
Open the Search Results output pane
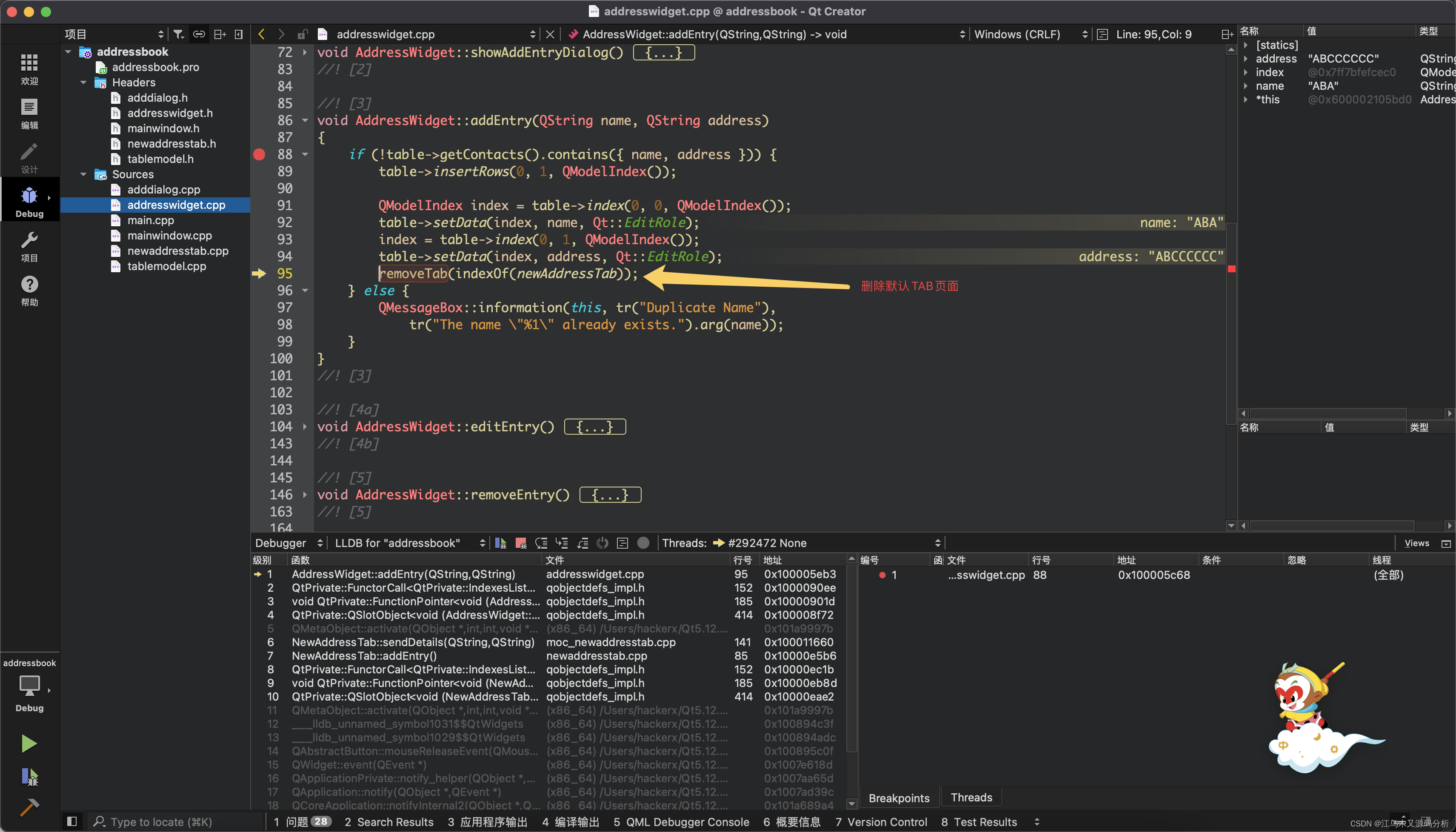click(389, 822)
